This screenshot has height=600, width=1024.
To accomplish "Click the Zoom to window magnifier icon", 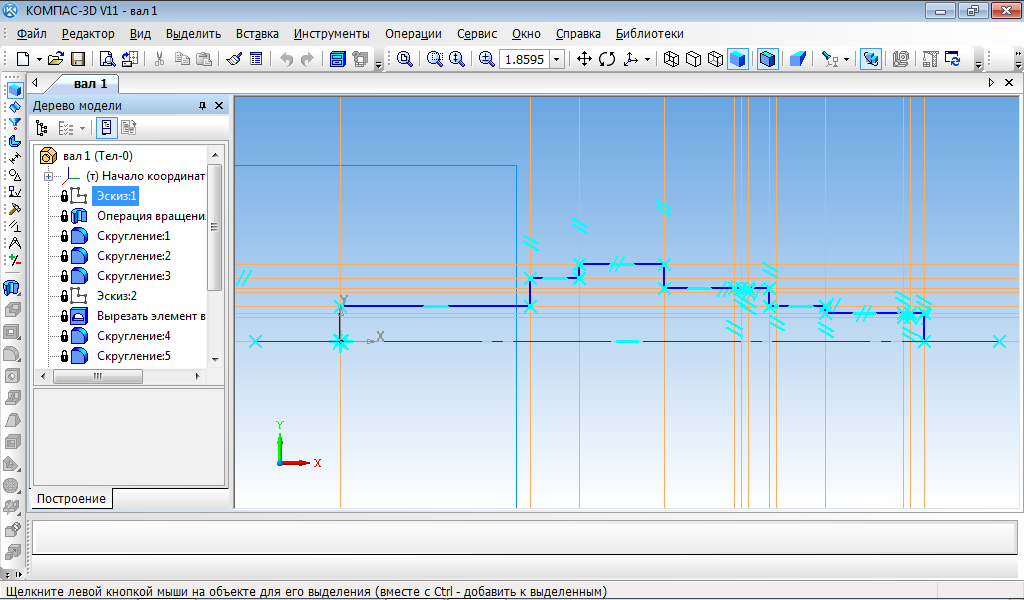I will [x=405, y=59].
